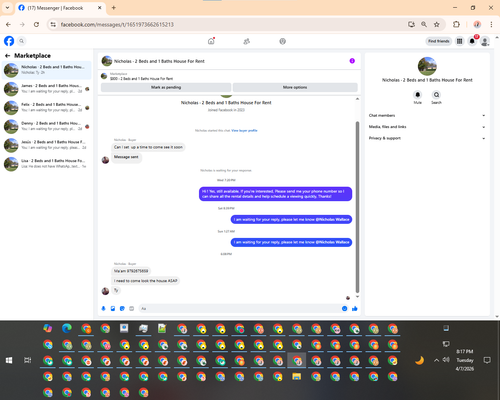The height and width of the screenshot is (400, 500).
Task: Open the James conversation in the list
Action: [x=46, y=89]
